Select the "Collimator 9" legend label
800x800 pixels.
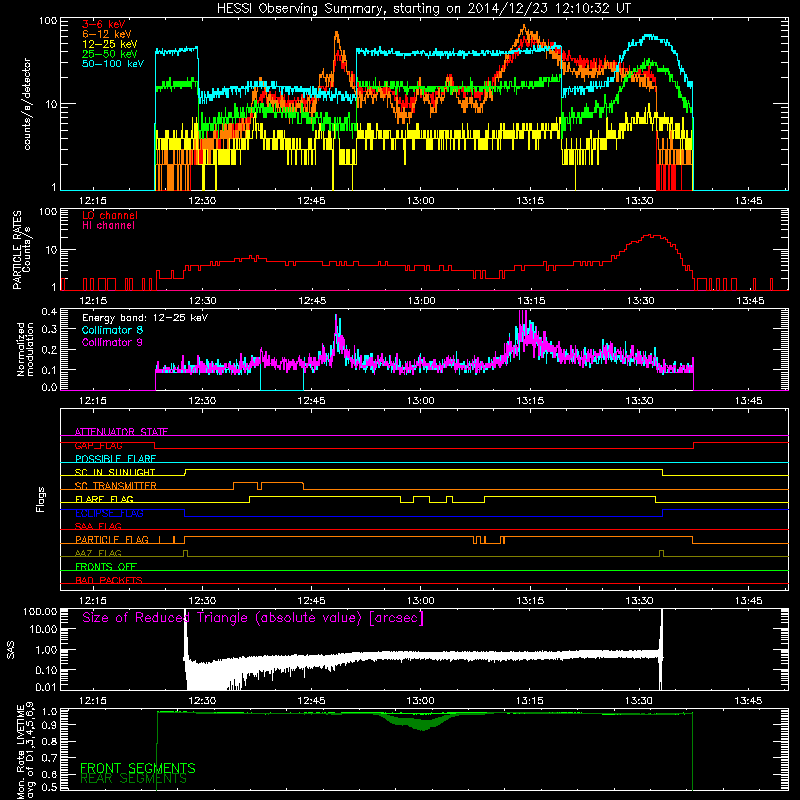[x=112, y=342]
